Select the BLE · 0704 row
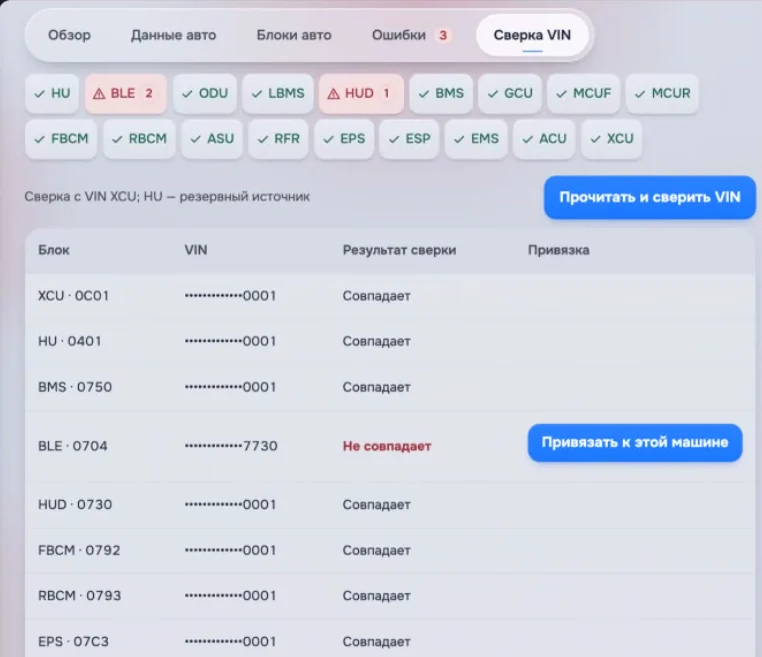 tap(390, 446)
